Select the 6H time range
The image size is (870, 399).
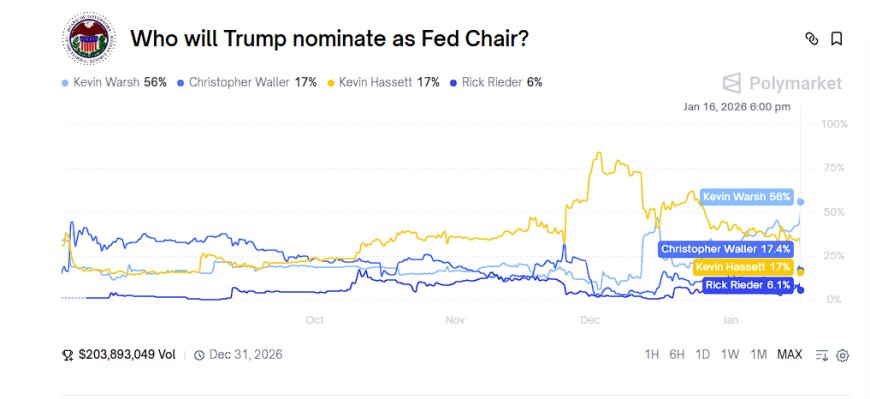click(x=677, y=355)
